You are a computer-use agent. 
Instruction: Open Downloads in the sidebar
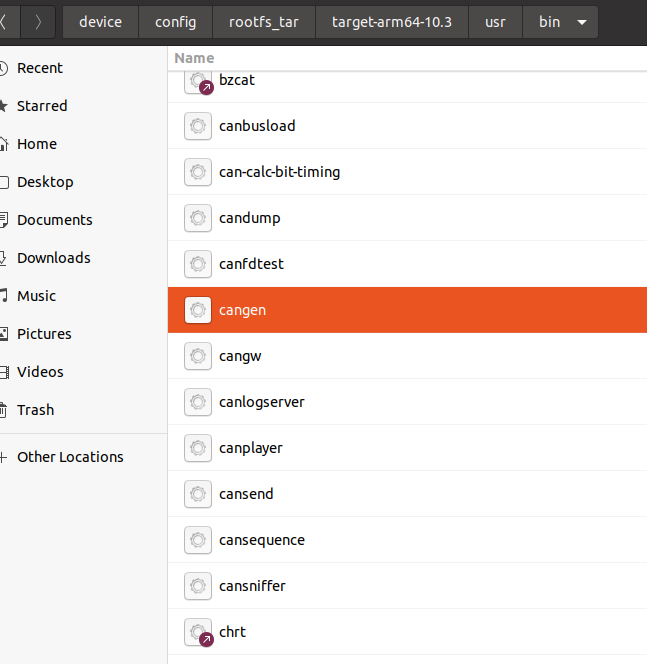click(53, 258)
